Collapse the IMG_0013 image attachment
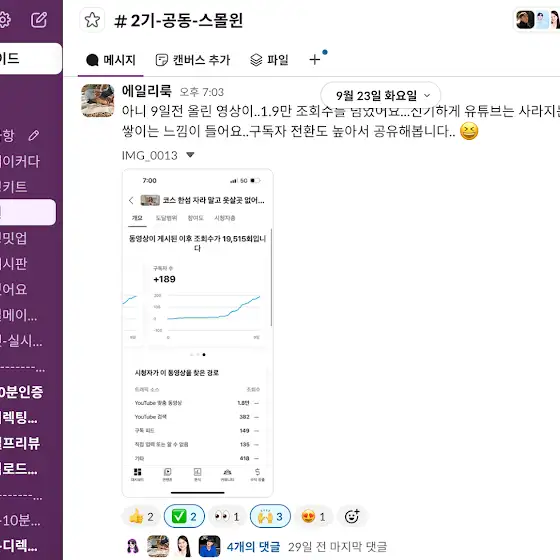560x560 pixels. pyautogui.click(x=190, y=155)
